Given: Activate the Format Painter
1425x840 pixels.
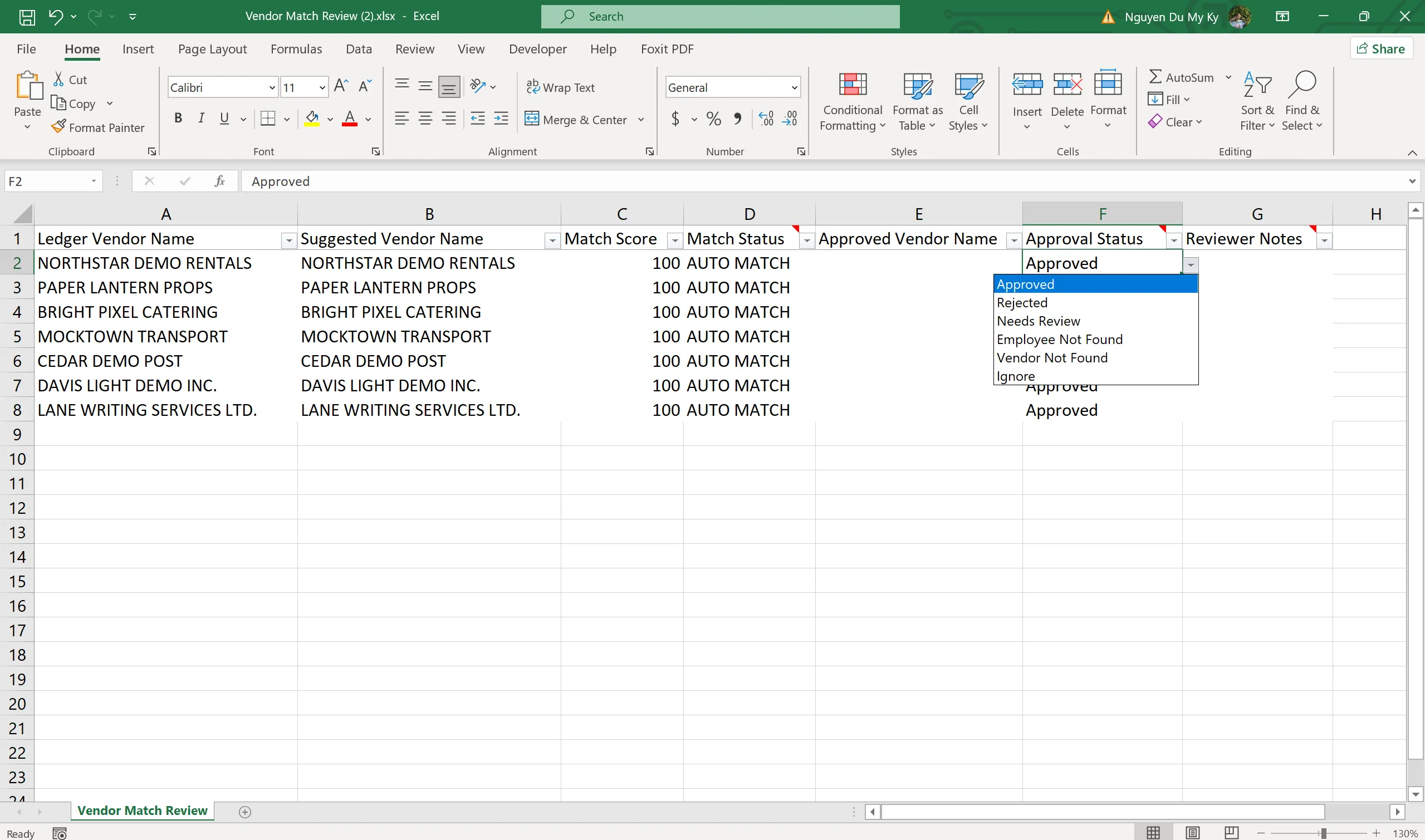Looking at the screenshot, I should click(x=98, y=127).
